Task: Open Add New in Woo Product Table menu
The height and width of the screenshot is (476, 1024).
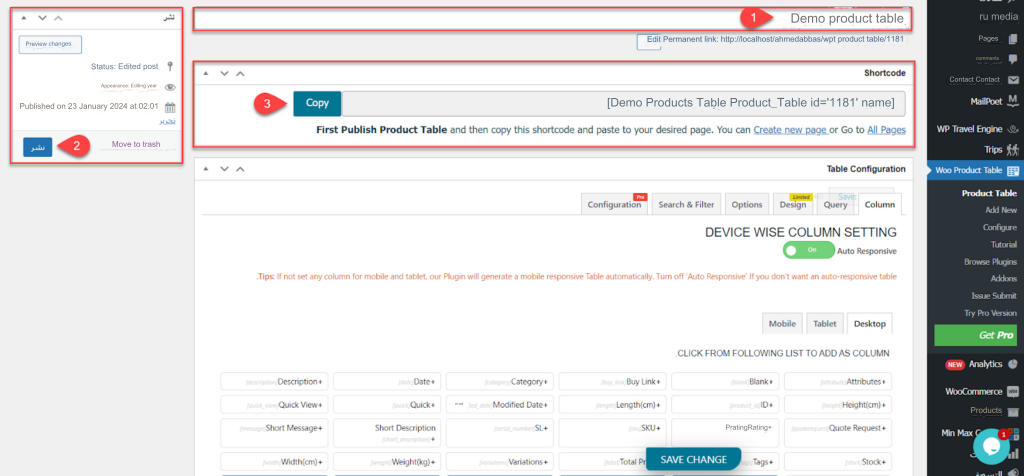Action: (x=1000, y=210)
